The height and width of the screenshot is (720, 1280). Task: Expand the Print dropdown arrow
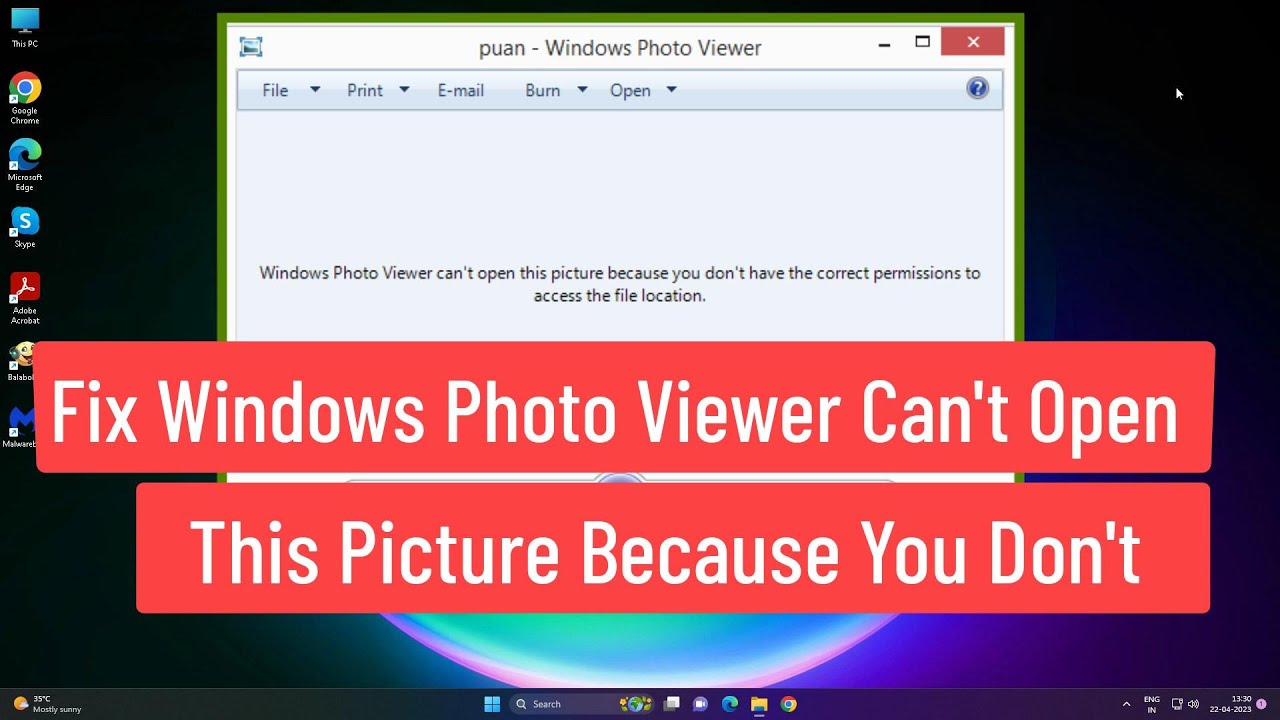coord(404,90)
